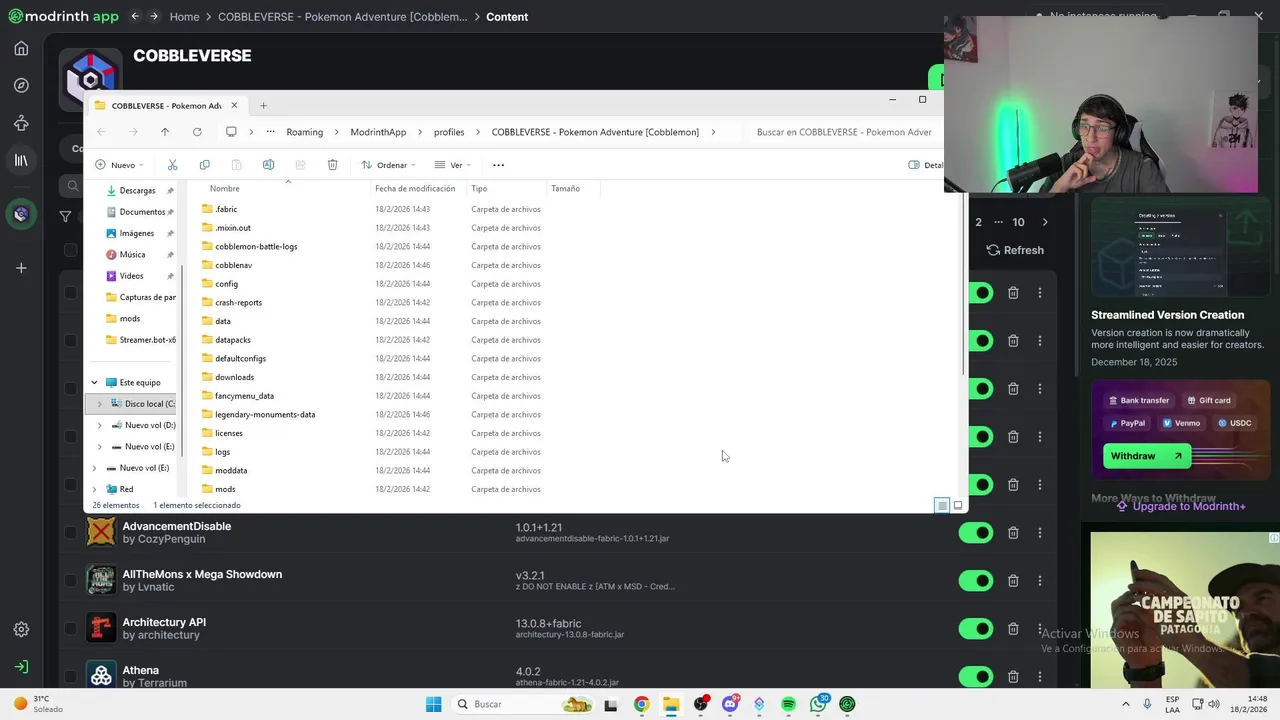
Task: Click Rename icon in Explorer toolbar
Action: (268, 165)
